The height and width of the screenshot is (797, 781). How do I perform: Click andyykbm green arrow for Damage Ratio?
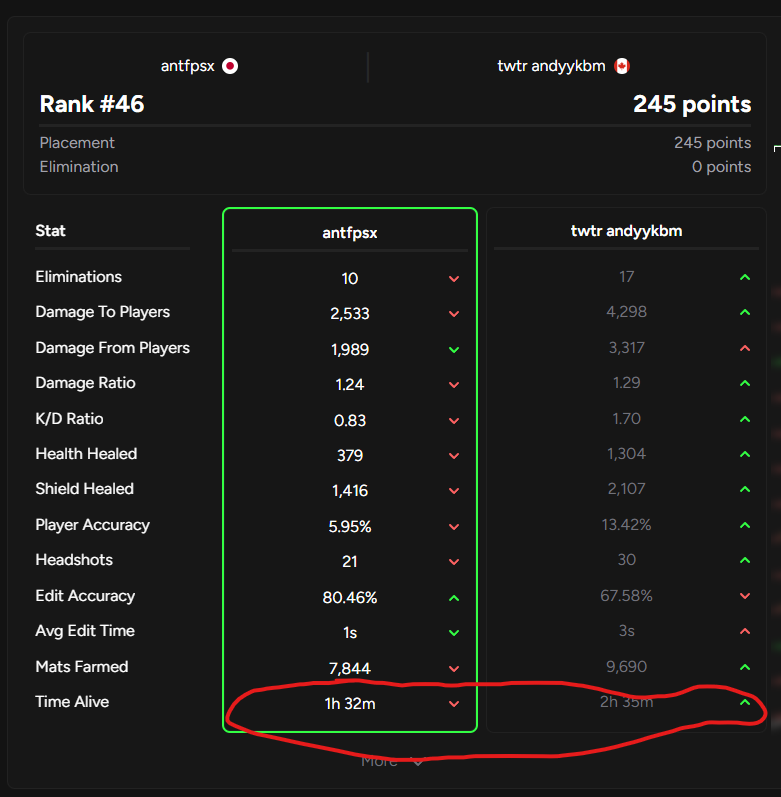(x=745, y=383)
